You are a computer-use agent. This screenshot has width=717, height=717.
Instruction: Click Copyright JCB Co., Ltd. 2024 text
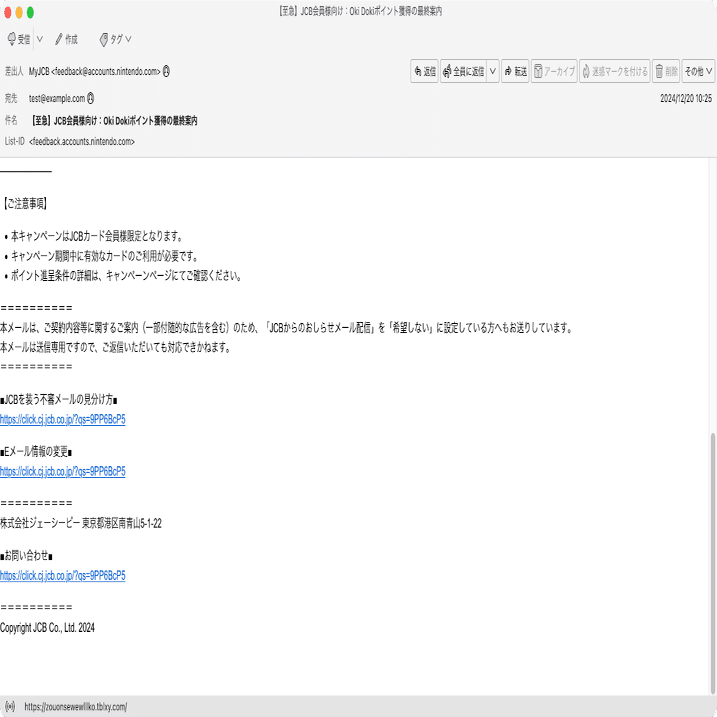[47, 628]
